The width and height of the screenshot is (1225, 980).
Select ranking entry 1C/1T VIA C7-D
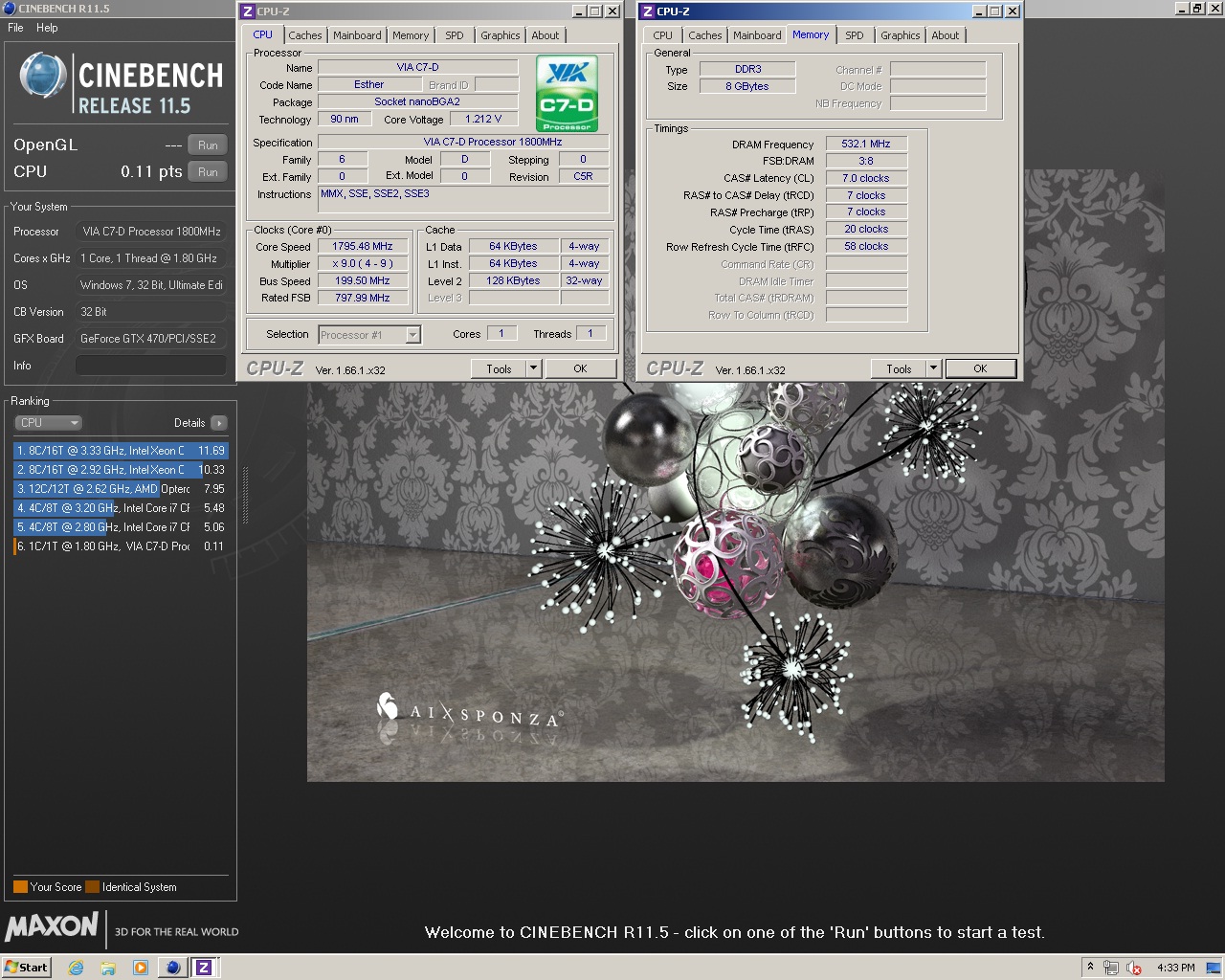[x=121, y=546]
